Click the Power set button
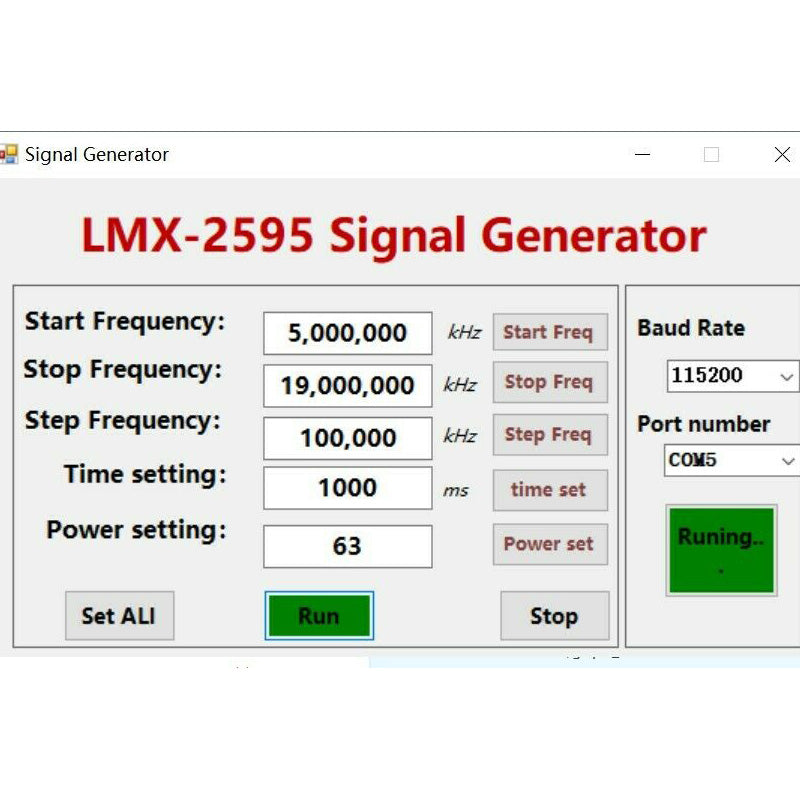This screenshot has width=800, height=800. click(549, 545)
